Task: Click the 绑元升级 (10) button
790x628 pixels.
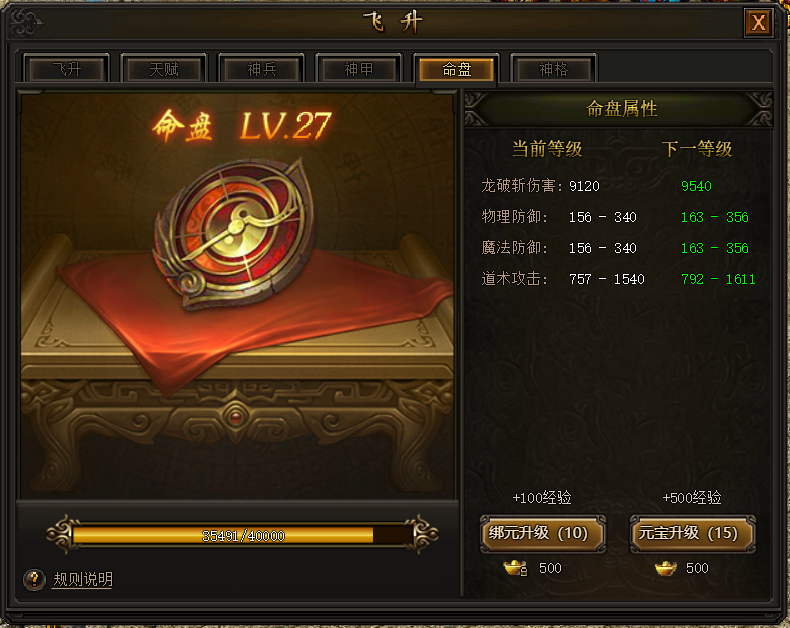Action: (x=543, y=533)
